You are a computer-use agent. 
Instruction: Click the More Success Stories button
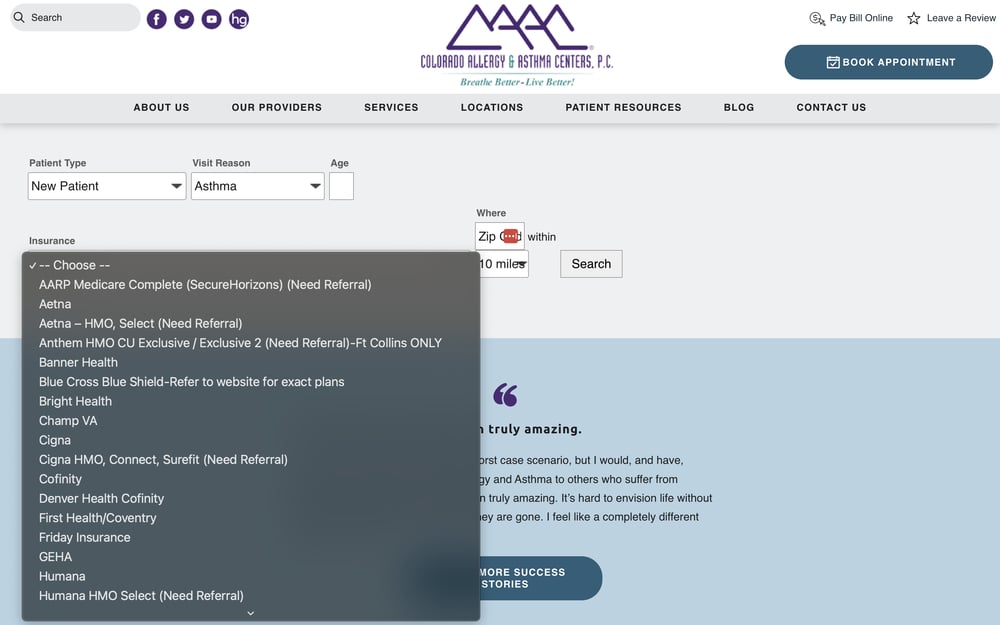(541, 578)
